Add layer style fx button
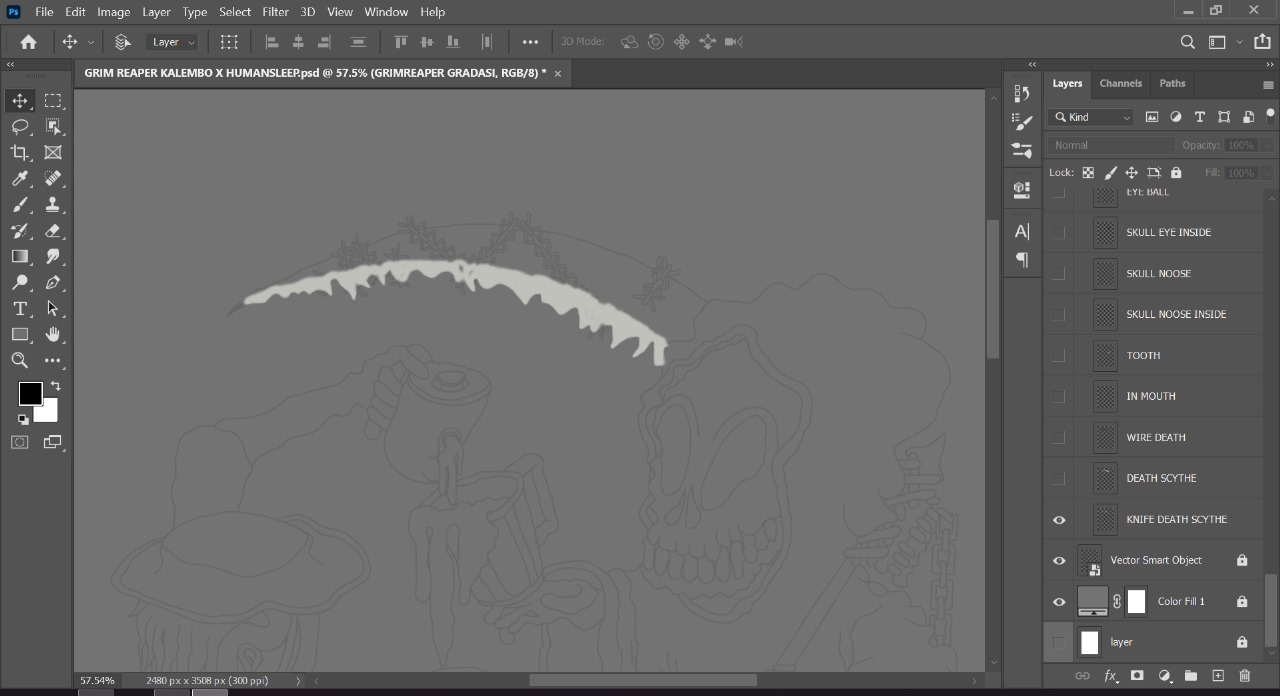The image size is (1280, 696). click(x=1110, y=676)
